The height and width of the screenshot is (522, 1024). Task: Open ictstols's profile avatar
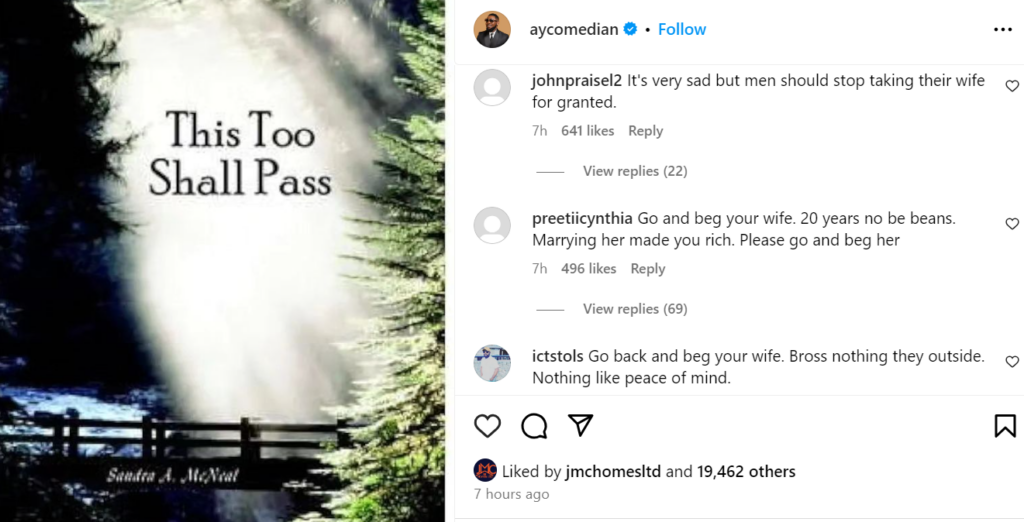pyautogui.click(x=492, y=363)
